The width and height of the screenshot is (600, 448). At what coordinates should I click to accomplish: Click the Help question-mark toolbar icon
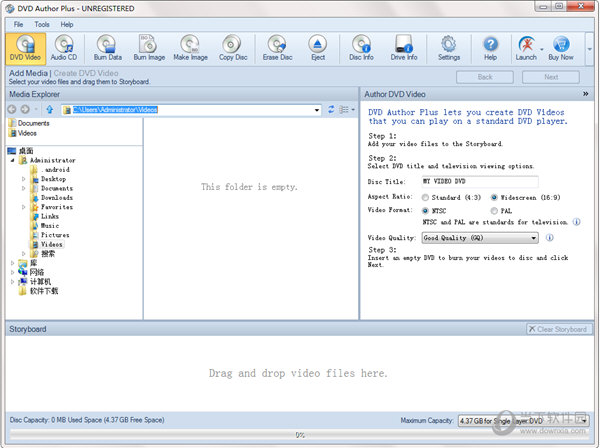(x=490, y=48)
